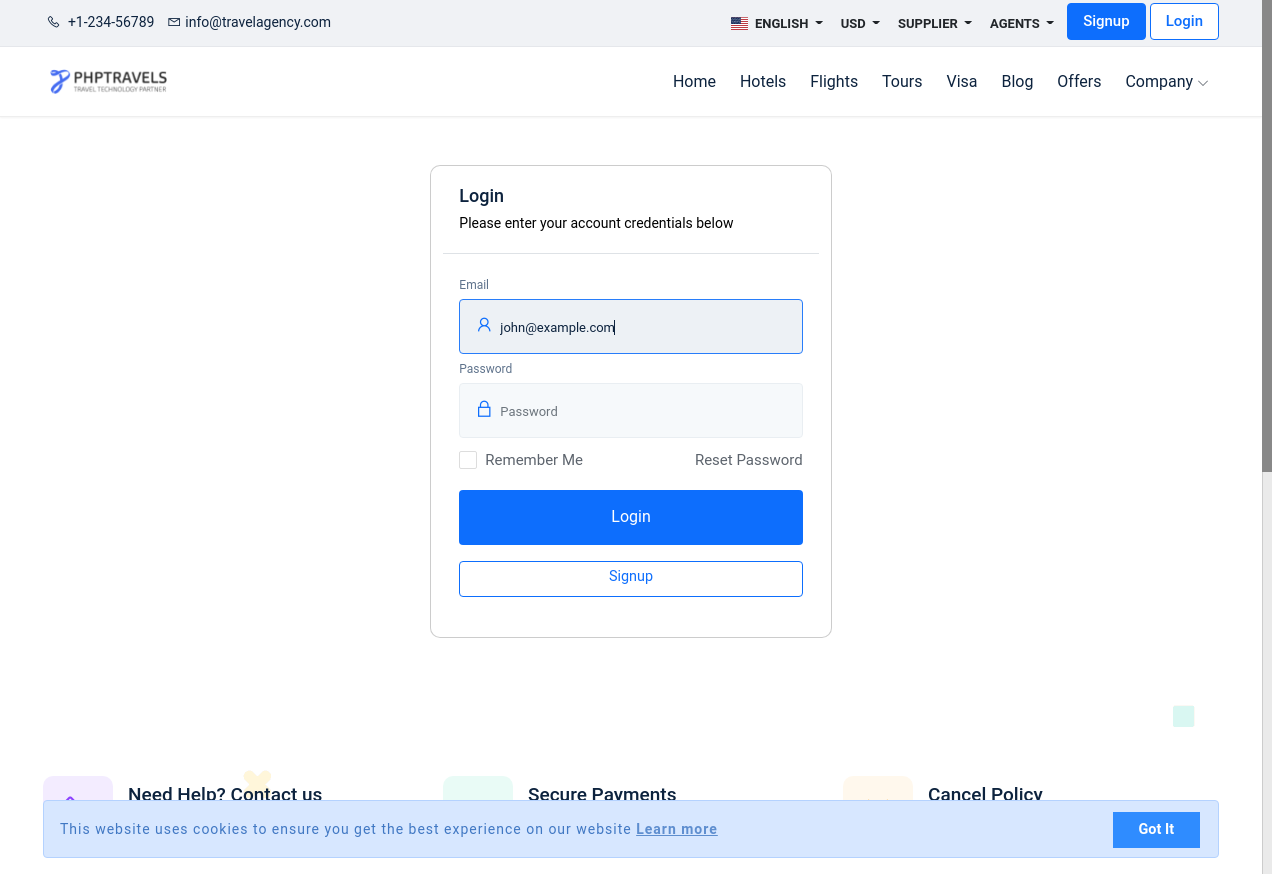Tick the Remember Me checkbox
Viewport: 1272px width, 874px height.
(468, 460)
